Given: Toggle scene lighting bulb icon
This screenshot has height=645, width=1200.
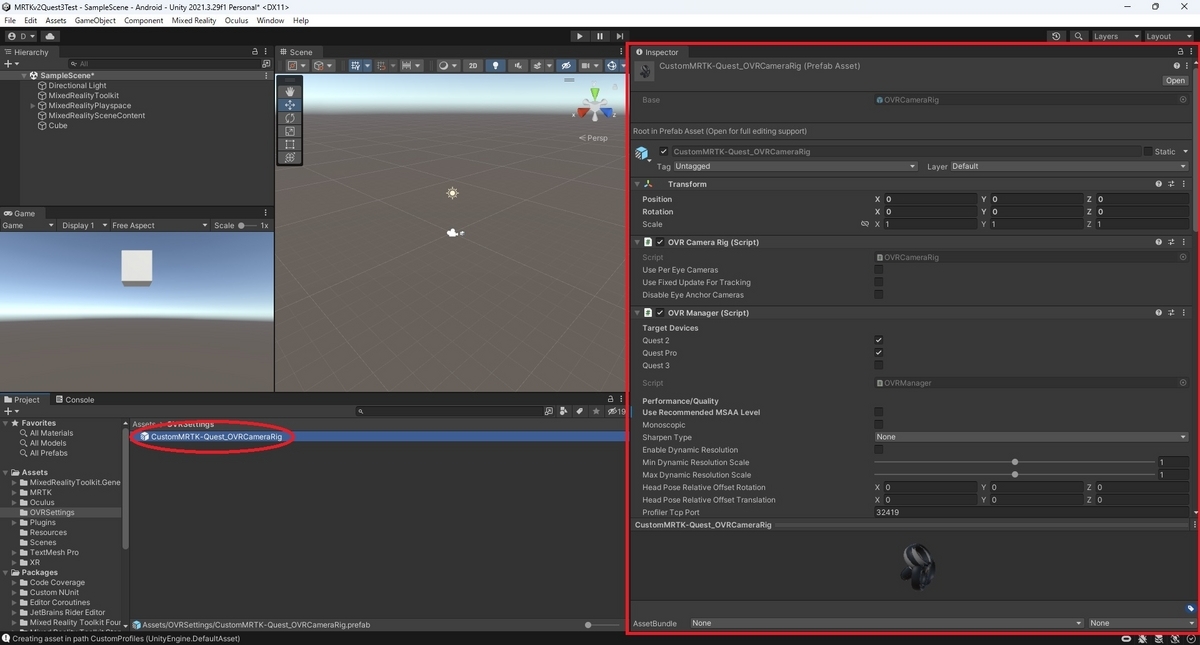Looking at the screenshot, I should pyautogui.click(x=495, y=66).
